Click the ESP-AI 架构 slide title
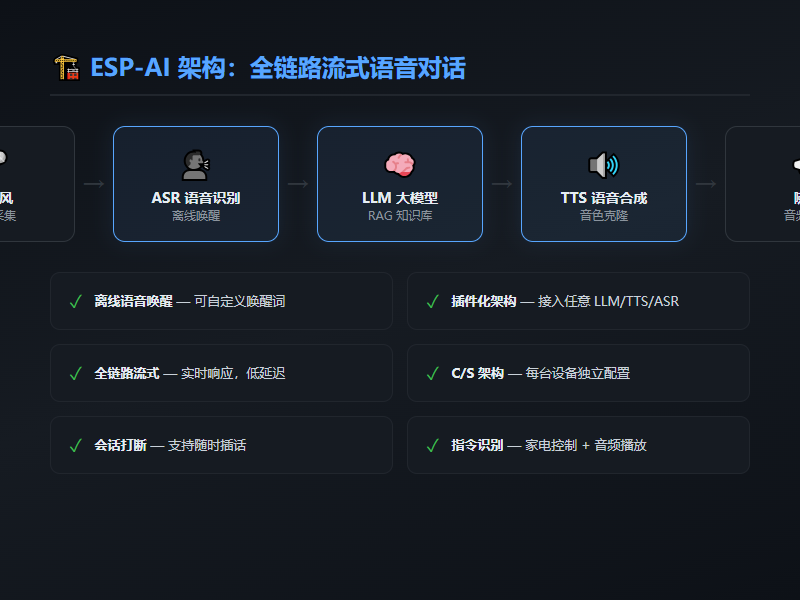 277,68
